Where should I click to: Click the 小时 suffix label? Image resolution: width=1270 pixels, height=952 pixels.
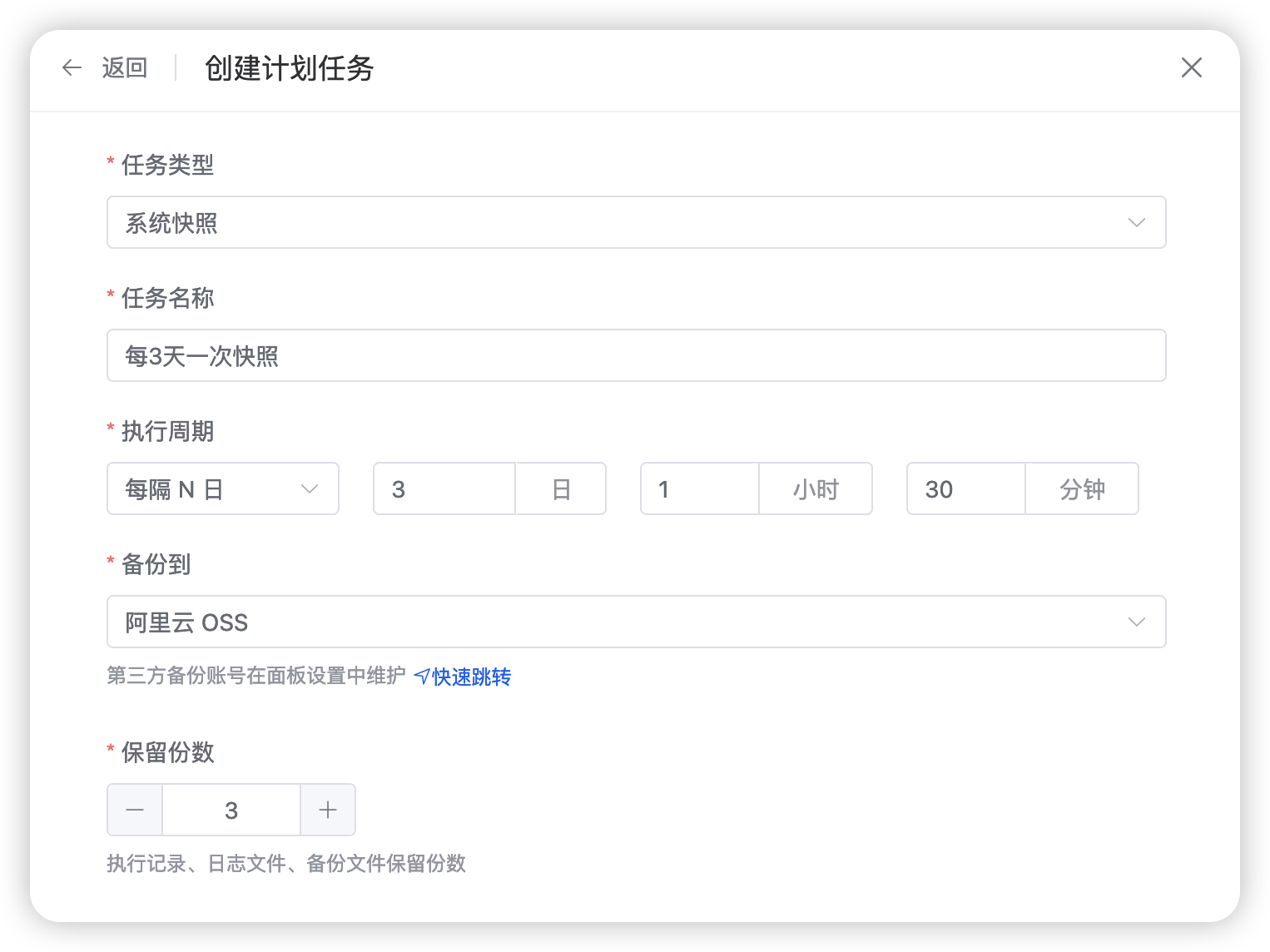pos(816,489)
